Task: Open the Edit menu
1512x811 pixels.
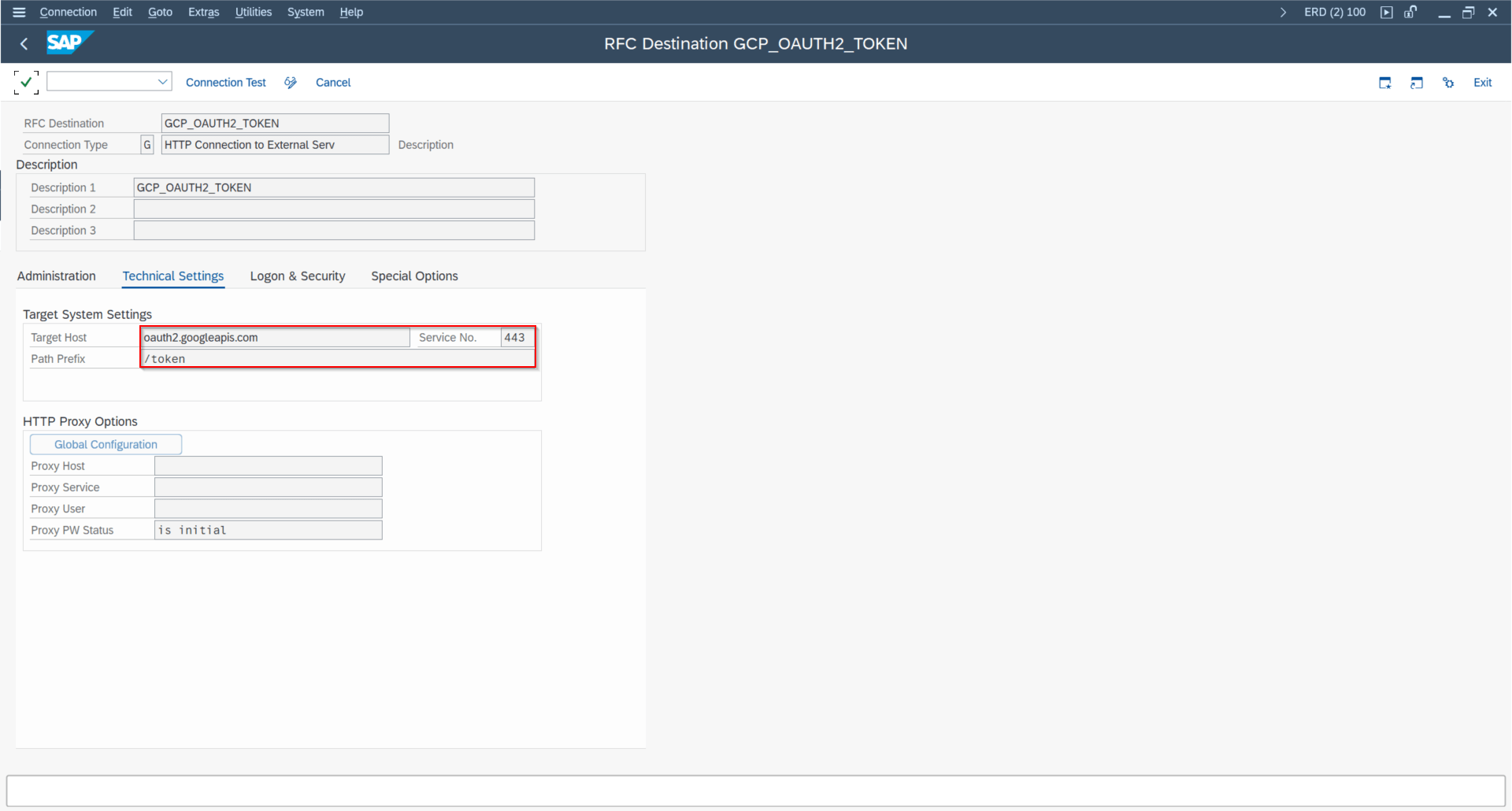Action: (122, 12)
